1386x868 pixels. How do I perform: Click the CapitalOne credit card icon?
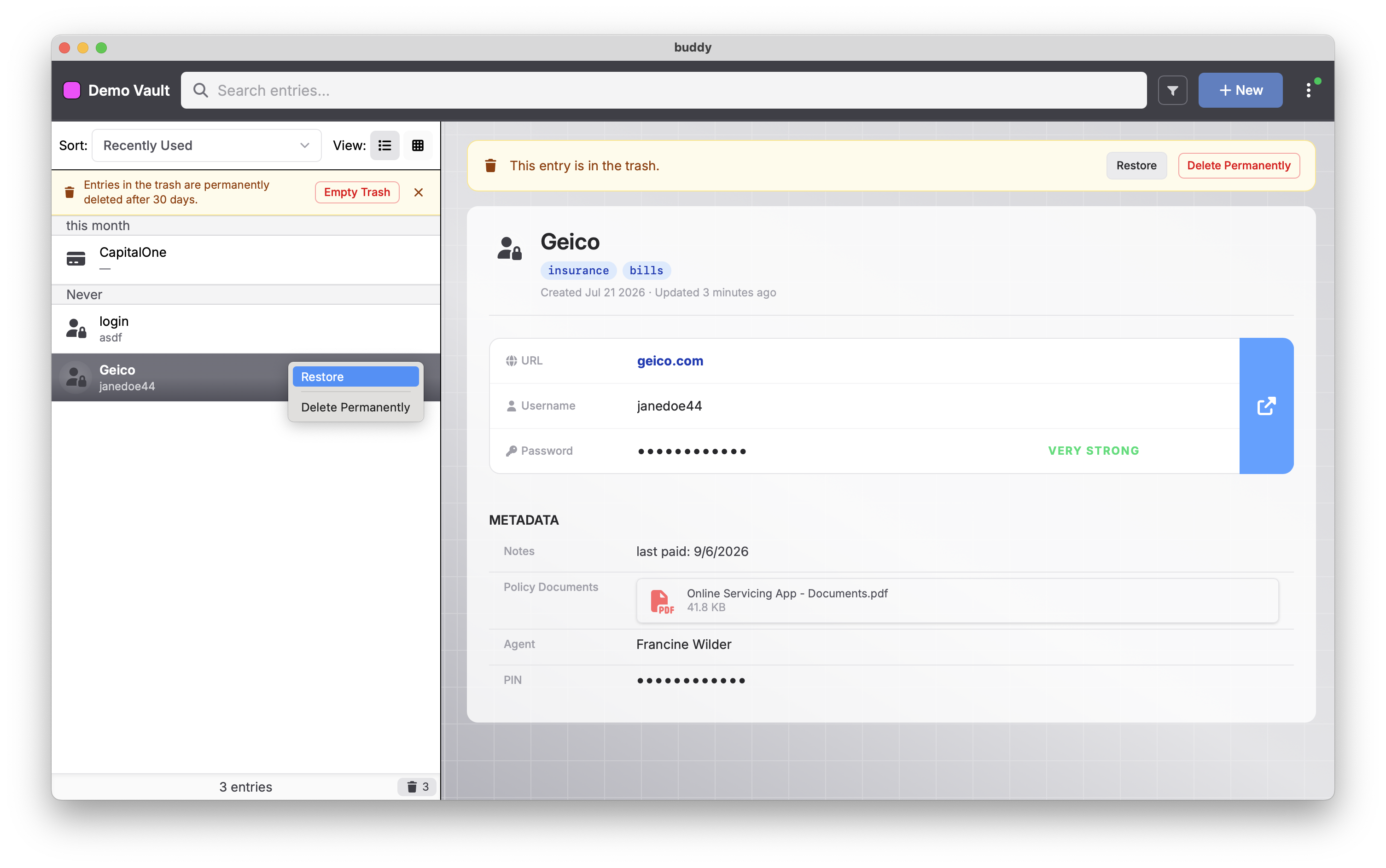(x=76, y=259)
